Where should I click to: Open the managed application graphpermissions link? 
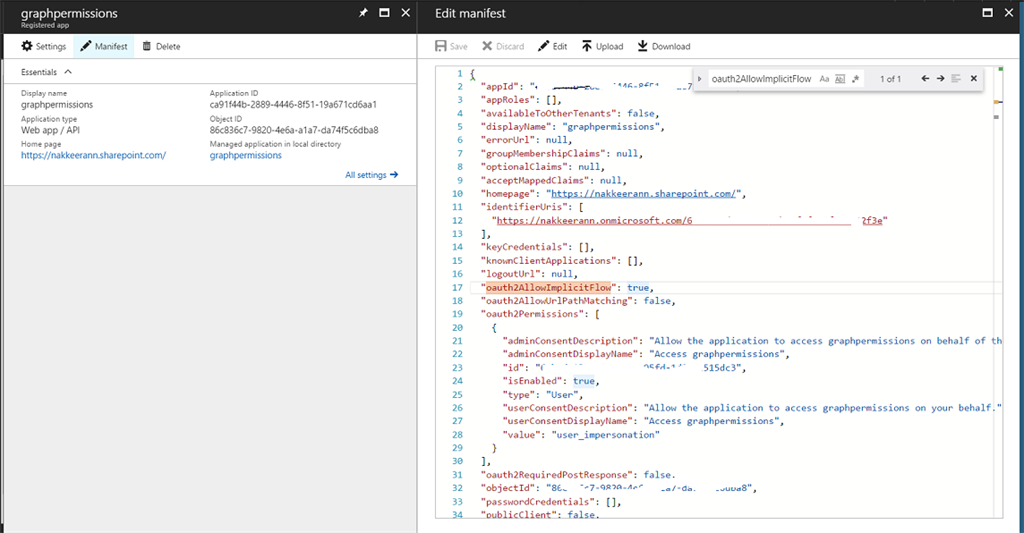tap(245, 155)
